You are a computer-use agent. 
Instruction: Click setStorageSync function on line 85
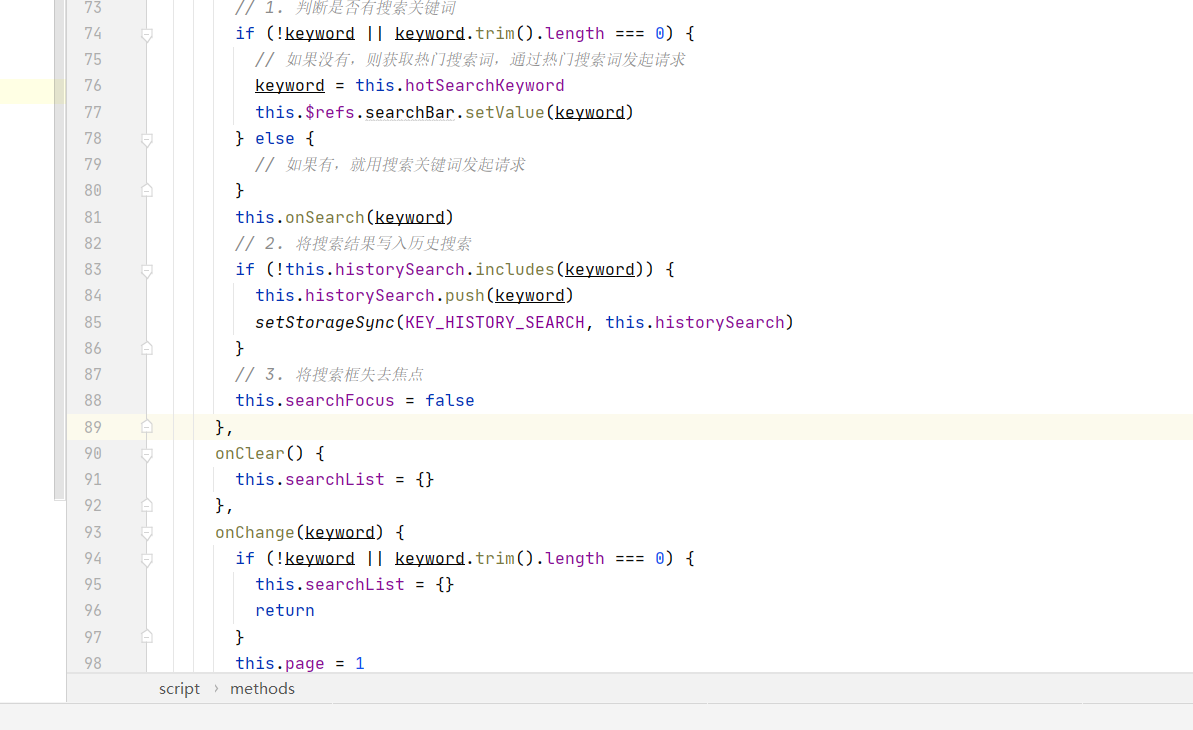[325, 323]
